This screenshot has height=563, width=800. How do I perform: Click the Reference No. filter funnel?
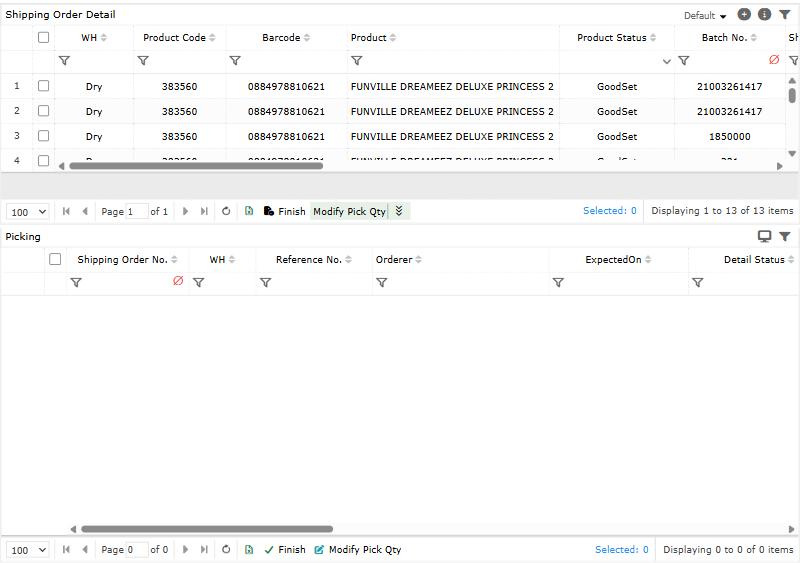(x=265, y=282)
